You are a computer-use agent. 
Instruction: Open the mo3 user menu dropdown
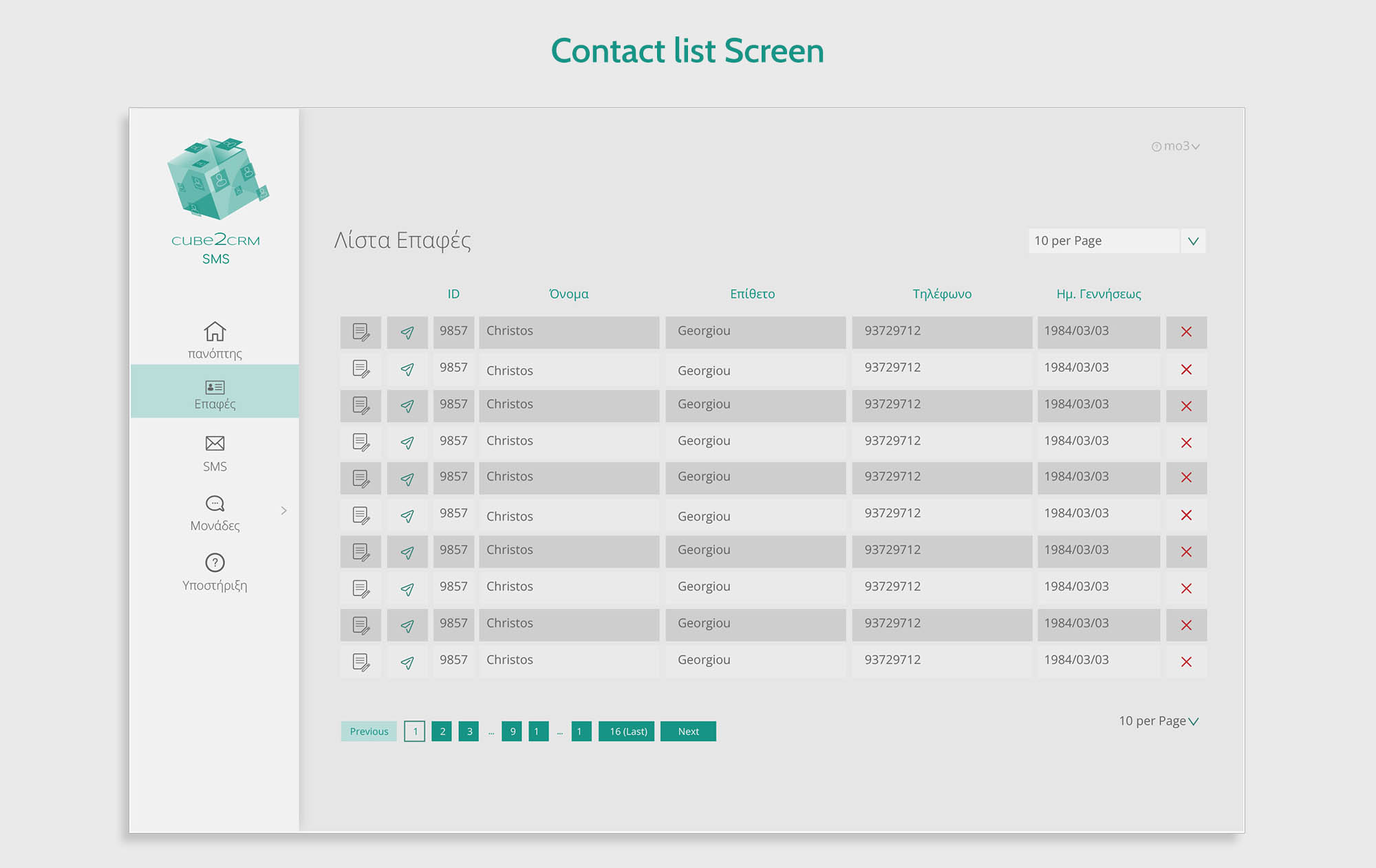(x=1176, y=147)
